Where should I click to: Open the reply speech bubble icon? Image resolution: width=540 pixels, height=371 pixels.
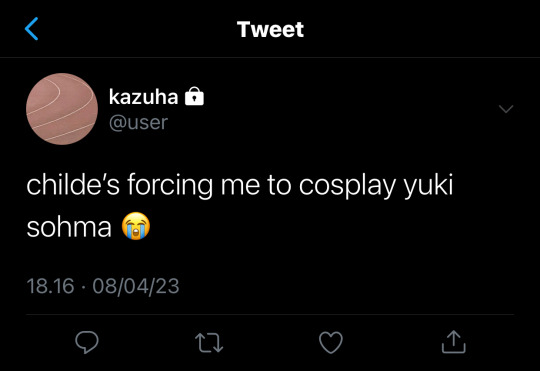(87, 342)
